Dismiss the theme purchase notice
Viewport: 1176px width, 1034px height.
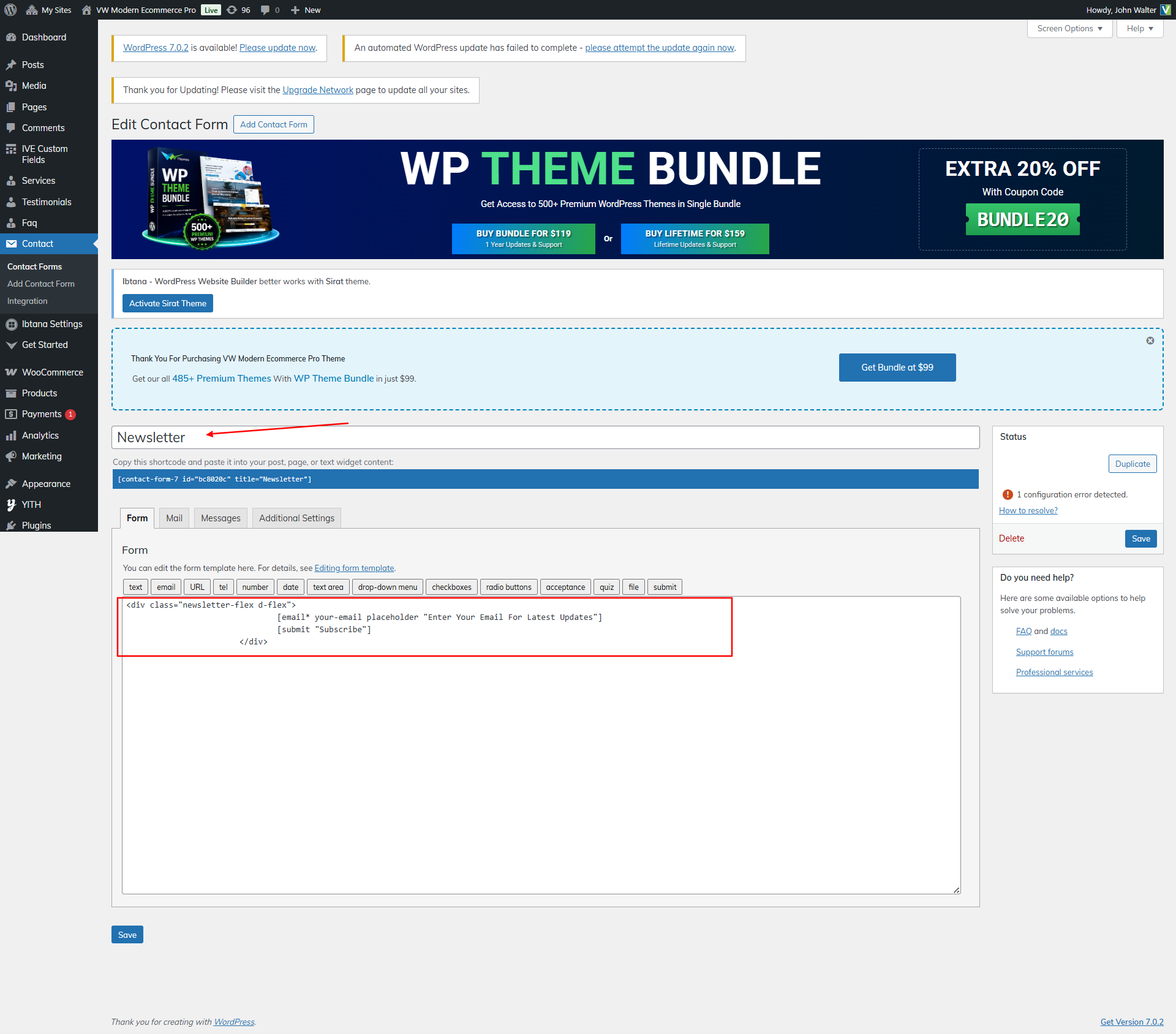[1150, 341]
